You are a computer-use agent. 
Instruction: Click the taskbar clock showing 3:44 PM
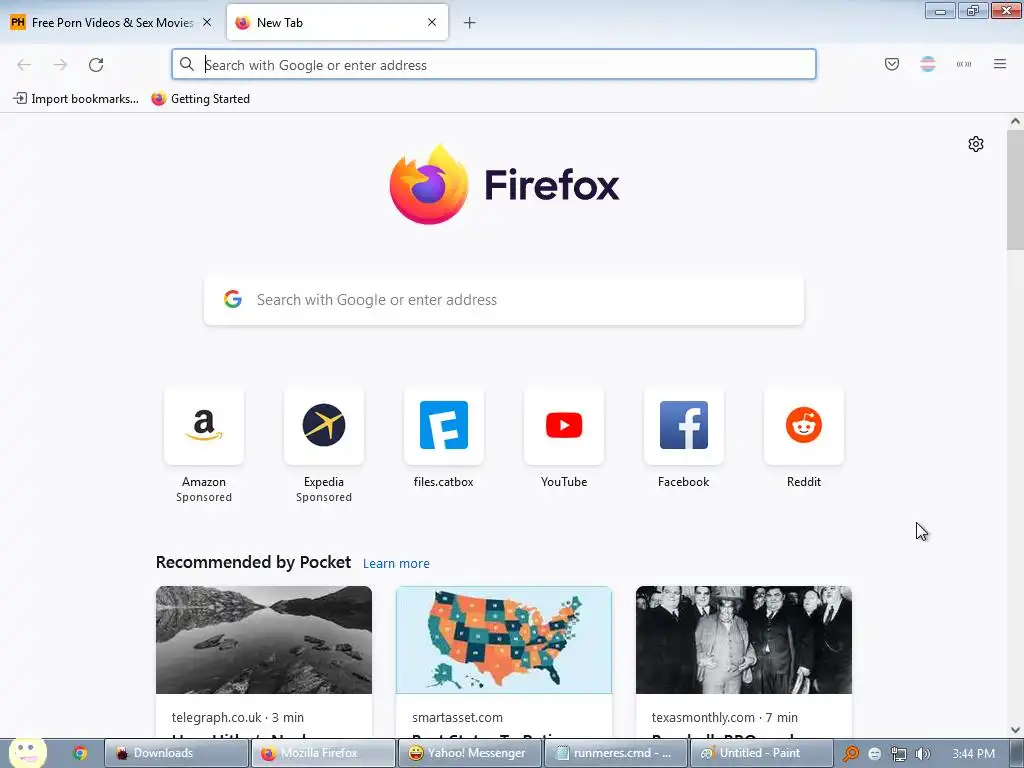tap(974, 754)
